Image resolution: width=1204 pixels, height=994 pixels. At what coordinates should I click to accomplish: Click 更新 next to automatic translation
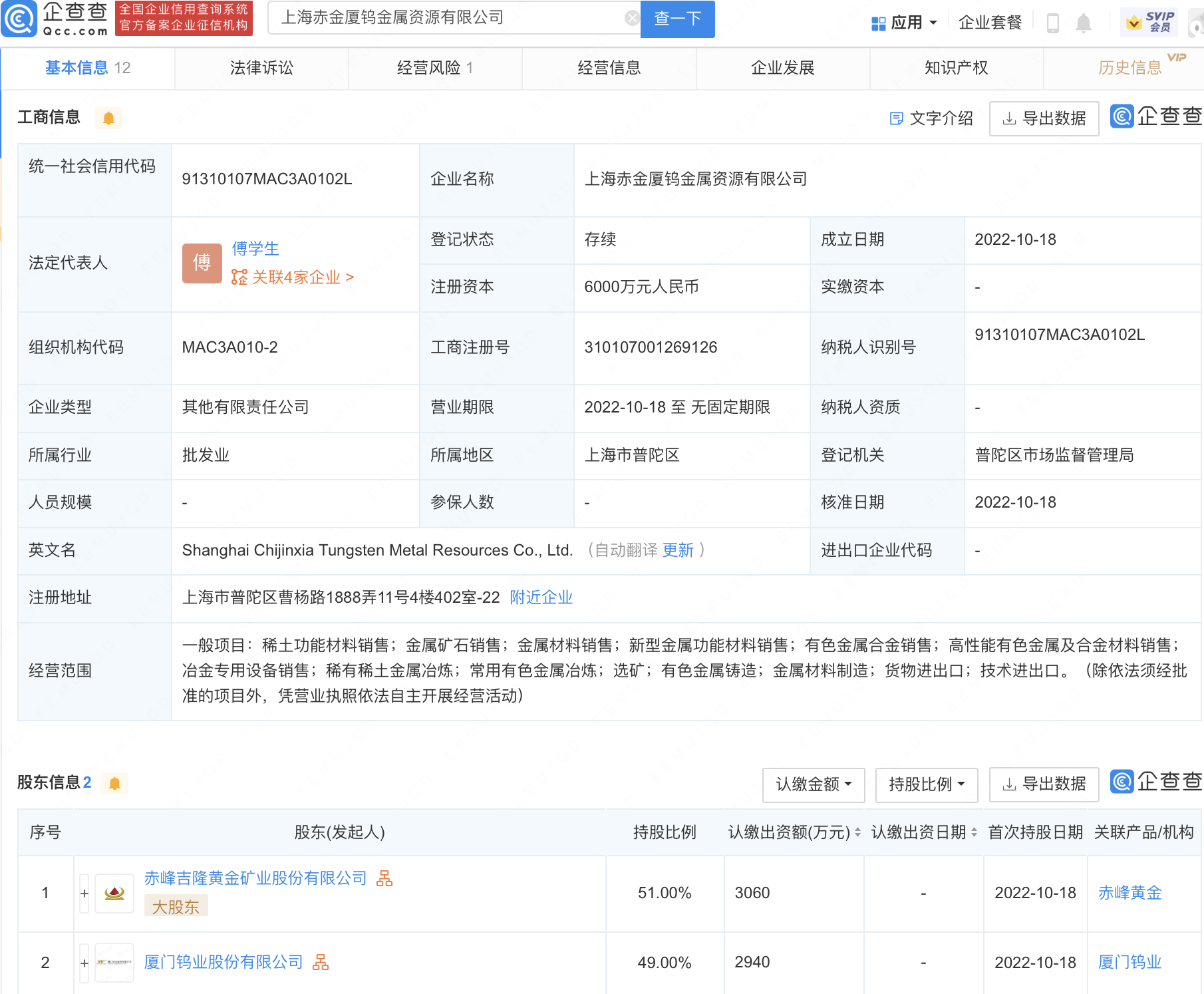[x=678, y=550]
